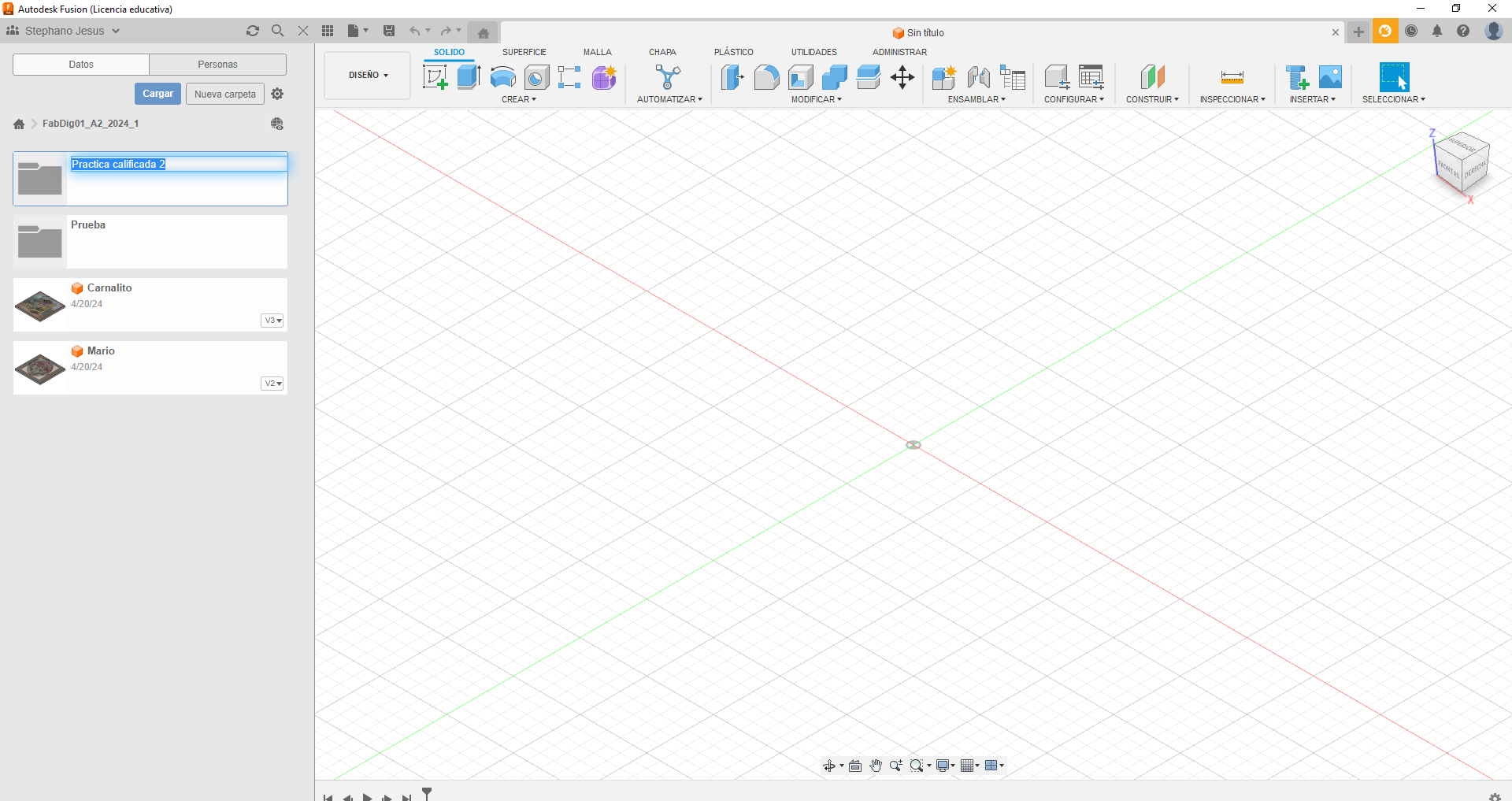
Task: Click the Look At icon in navigation bar
Action: tap(855, 766)
